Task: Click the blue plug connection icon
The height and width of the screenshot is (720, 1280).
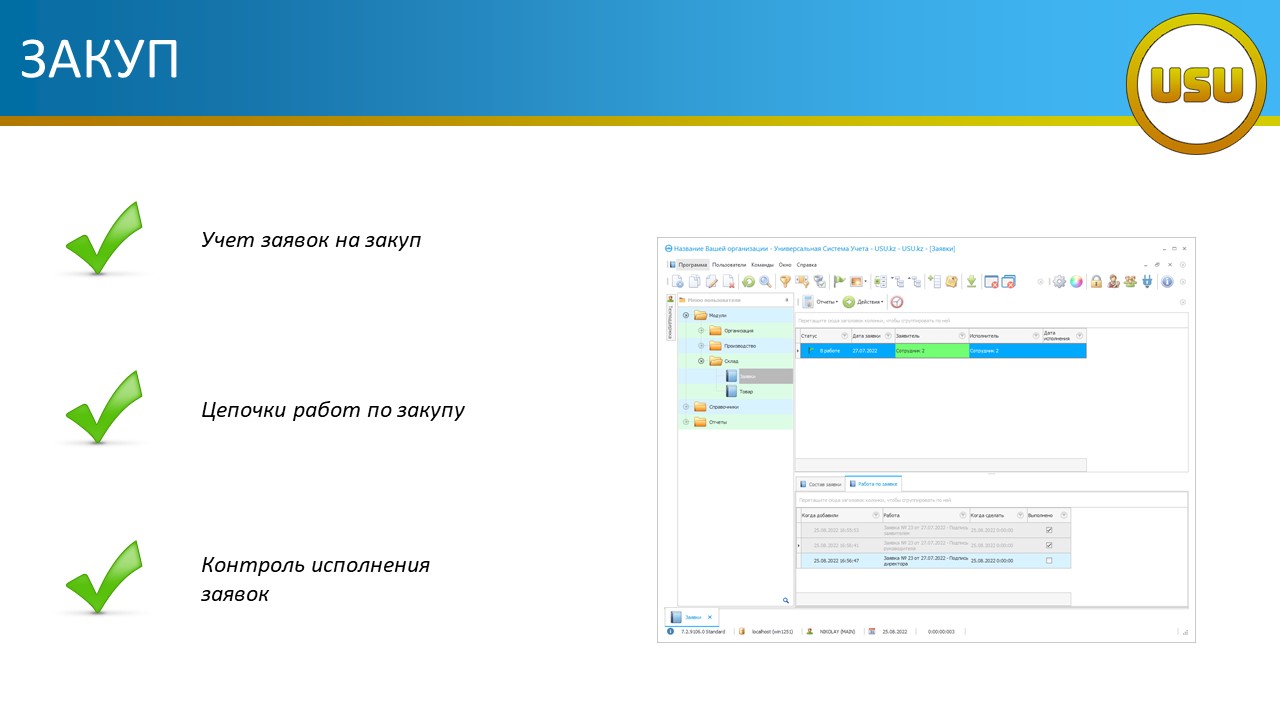Action: [1147, 282]
